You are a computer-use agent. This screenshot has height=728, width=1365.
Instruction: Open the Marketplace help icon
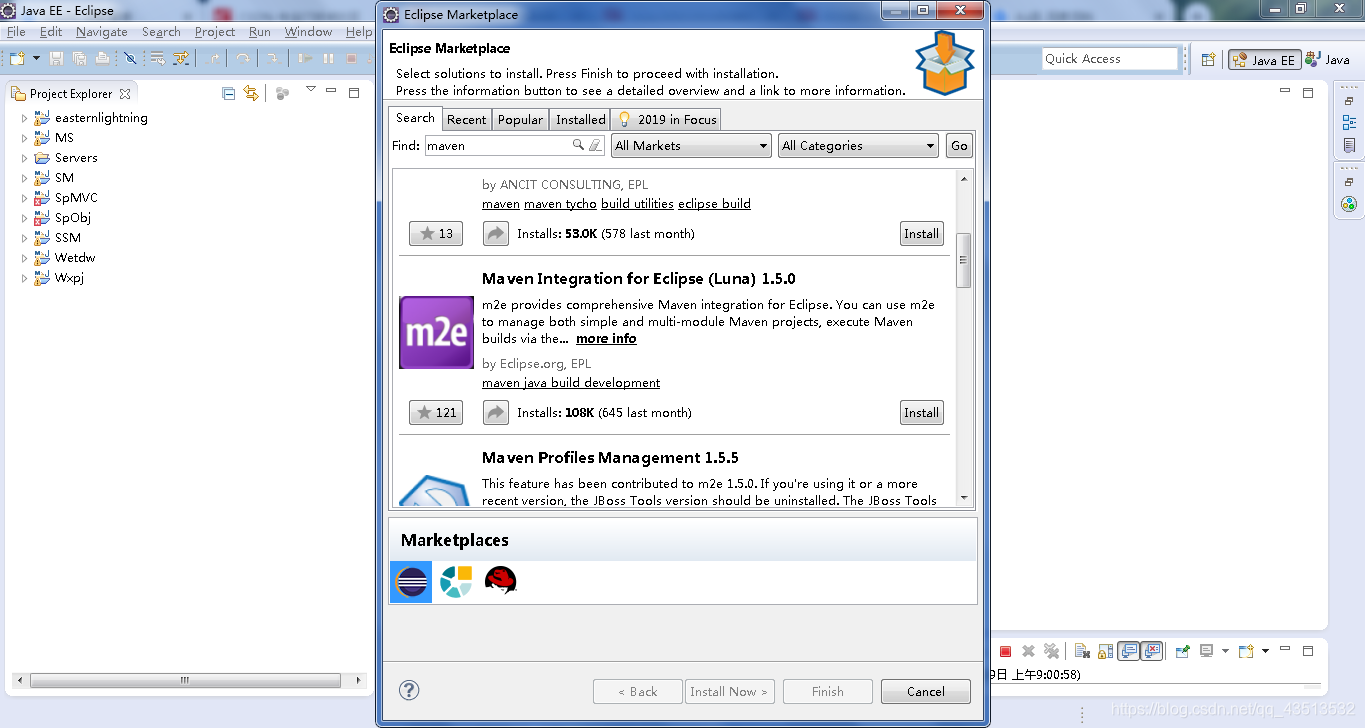point(409,690)
